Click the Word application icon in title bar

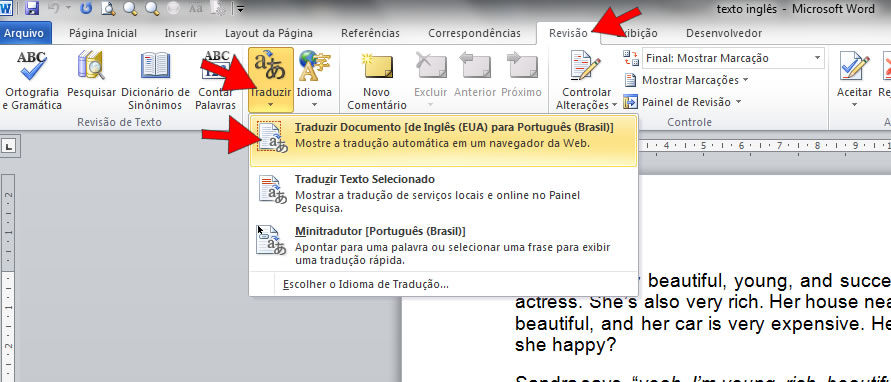pos(7,8)
